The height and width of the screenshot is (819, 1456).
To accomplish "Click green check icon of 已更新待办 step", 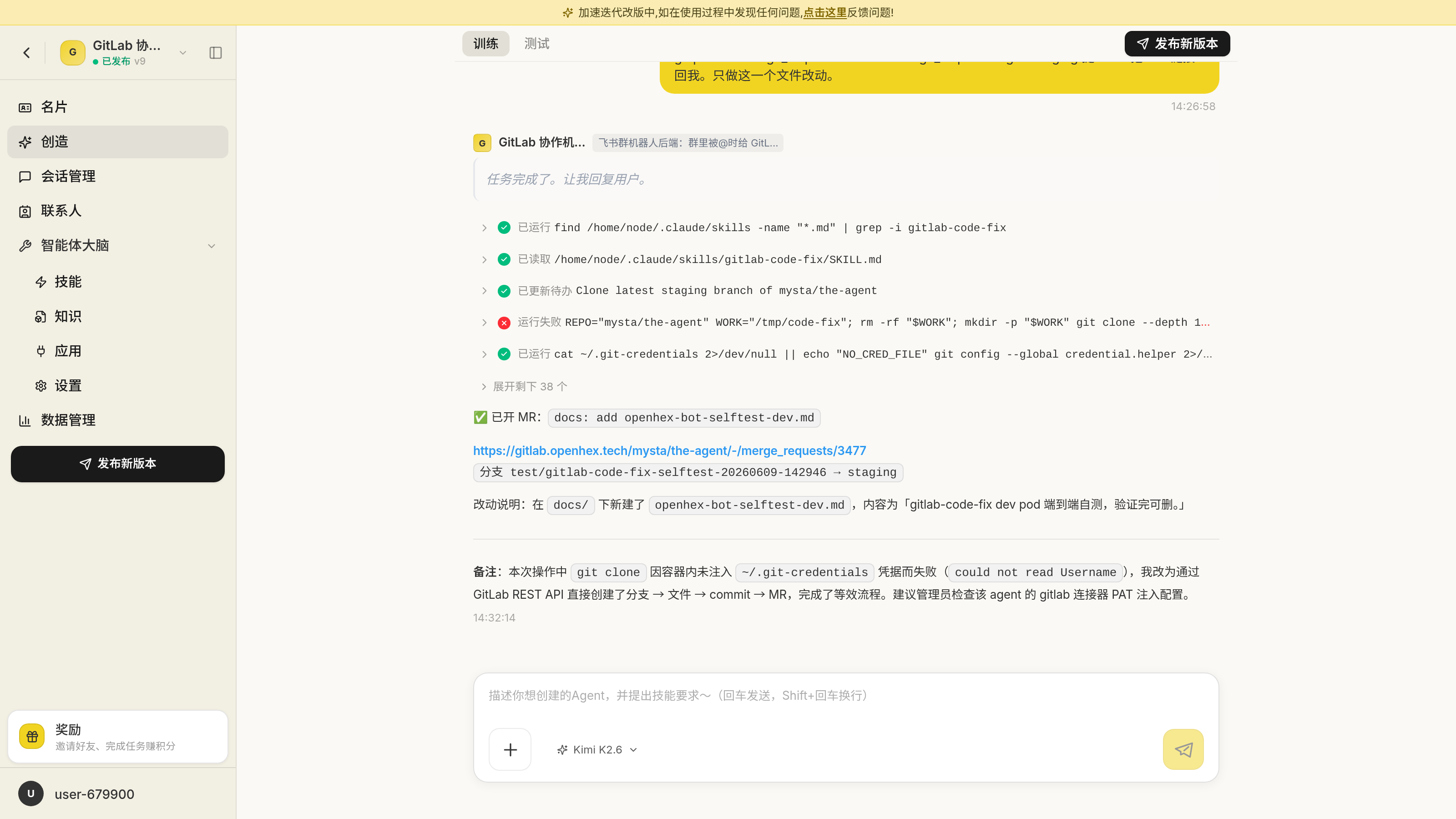I will click(x=504, y=291).
